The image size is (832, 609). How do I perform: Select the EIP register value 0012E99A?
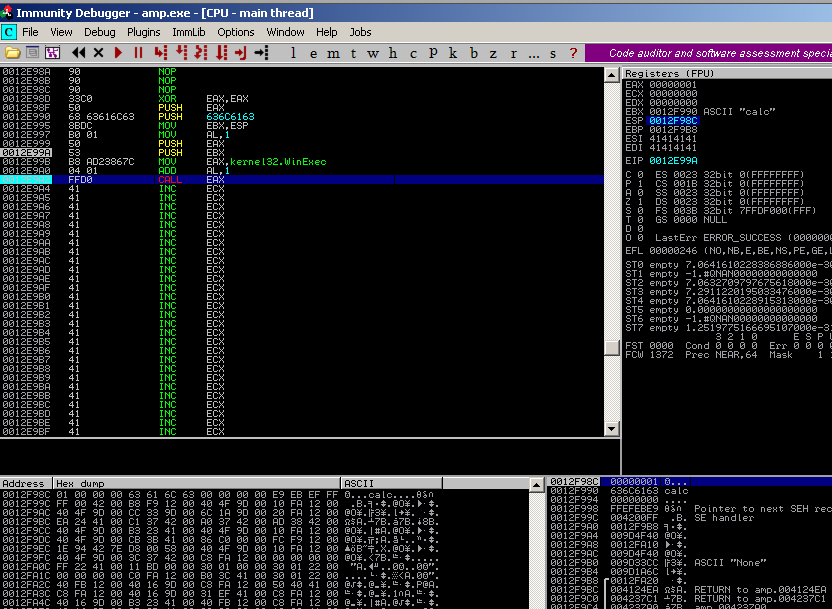[673, 161]
